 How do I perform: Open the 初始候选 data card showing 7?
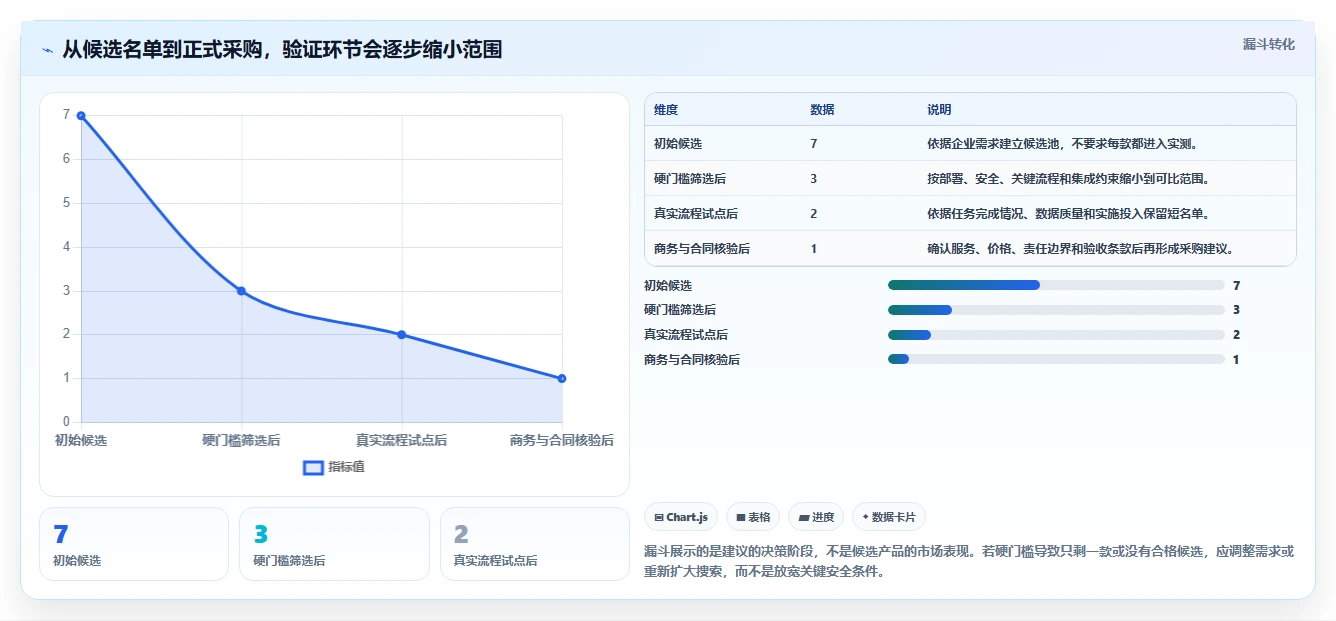[x=134, y=544]
